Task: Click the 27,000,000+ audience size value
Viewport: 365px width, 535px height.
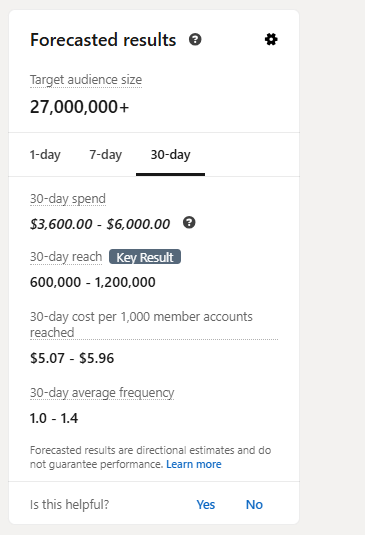Action: pos(79,107)
